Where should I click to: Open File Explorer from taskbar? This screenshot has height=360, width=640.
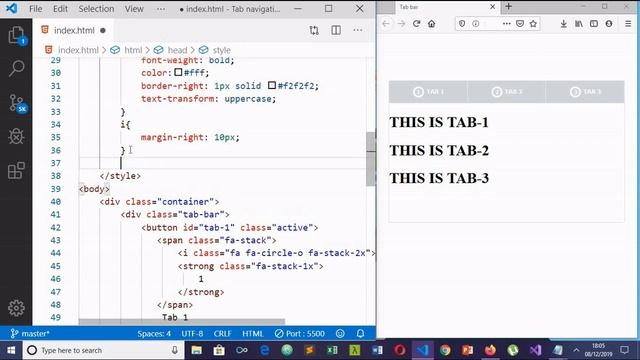196,350
